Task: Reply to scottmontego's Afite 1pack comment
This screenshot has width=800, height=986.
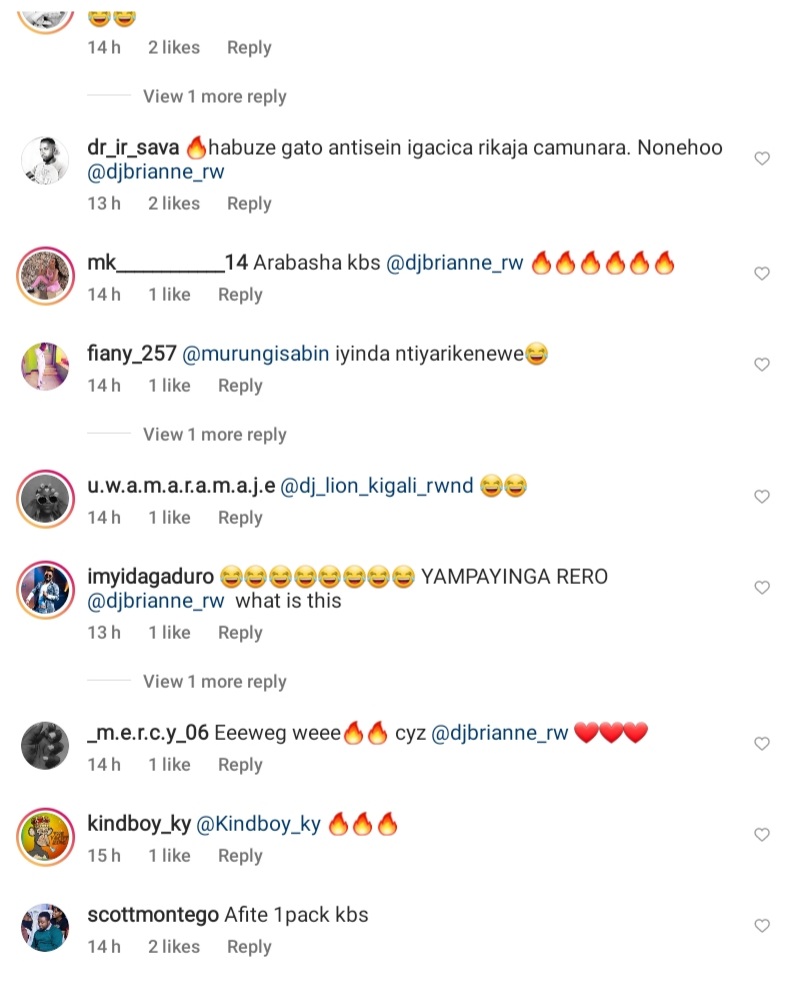Action: pyautogui.click(x=249, y=947)
